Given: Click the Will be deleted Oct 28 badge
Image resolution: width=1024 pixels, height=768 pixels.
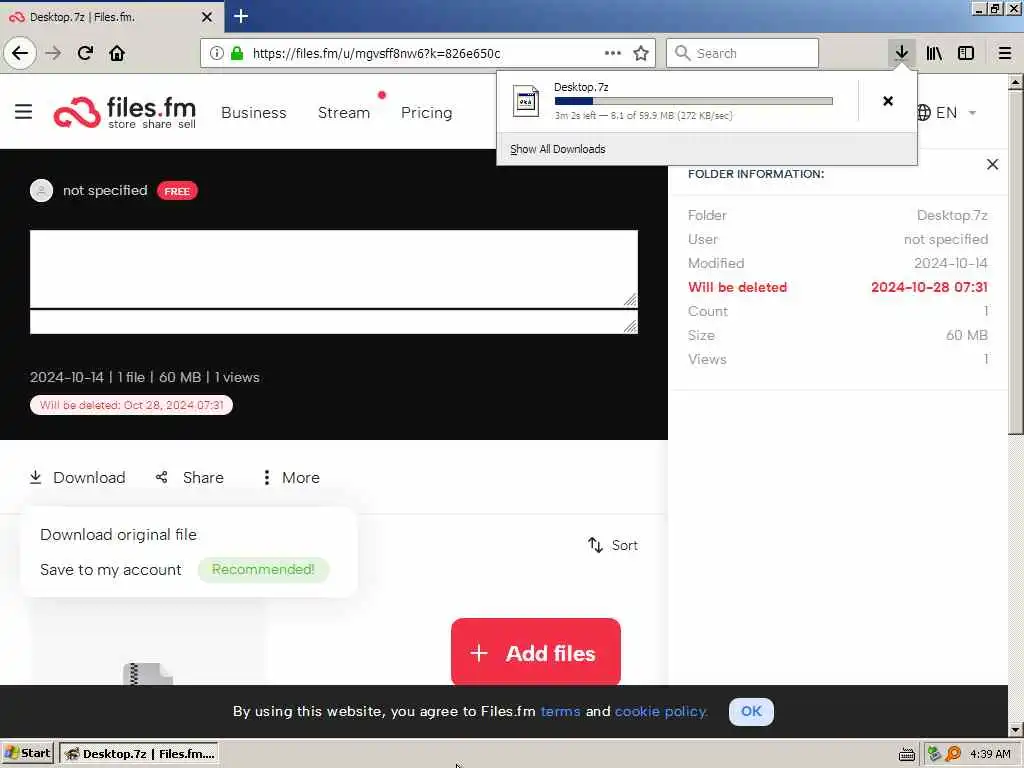Looking at the screenshot, I should 131,405.
